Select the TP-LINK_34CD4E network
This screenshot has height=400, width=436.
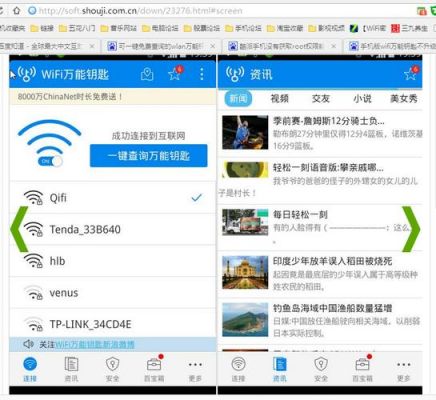(112, 323)
